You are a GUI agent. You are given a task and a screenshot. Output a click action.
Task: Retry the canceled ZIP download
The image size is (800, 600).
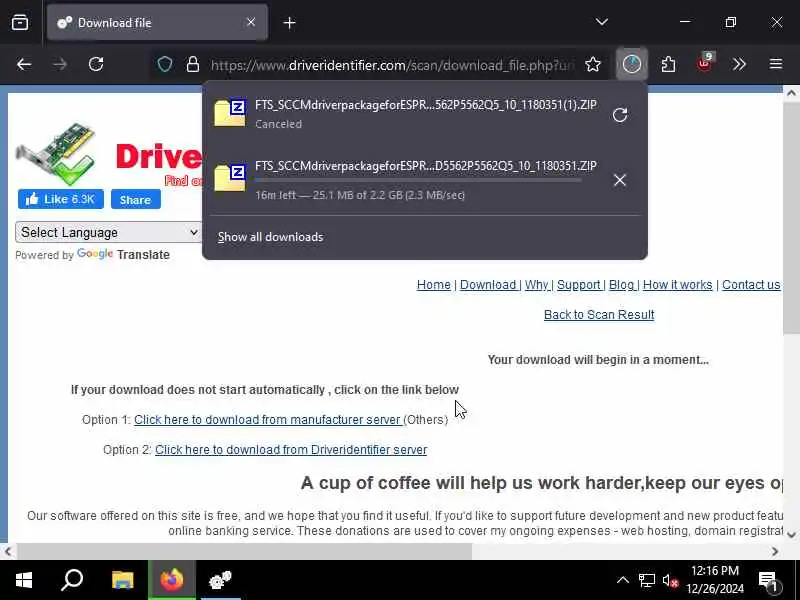620,115
